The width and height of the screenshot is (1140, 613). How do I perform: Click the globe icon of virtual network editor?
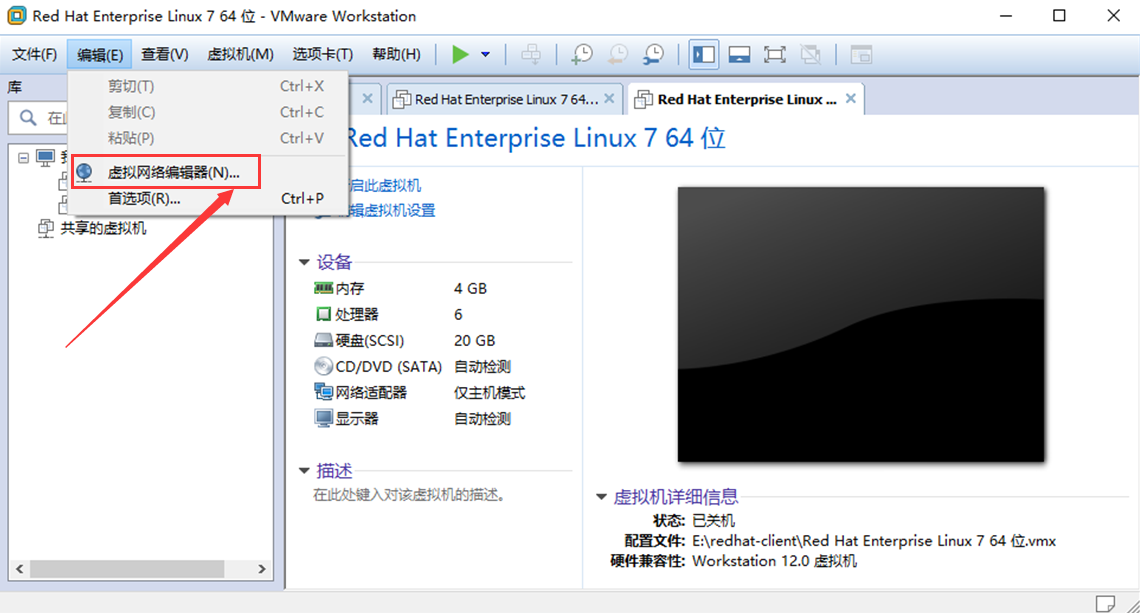click(84, 172)
